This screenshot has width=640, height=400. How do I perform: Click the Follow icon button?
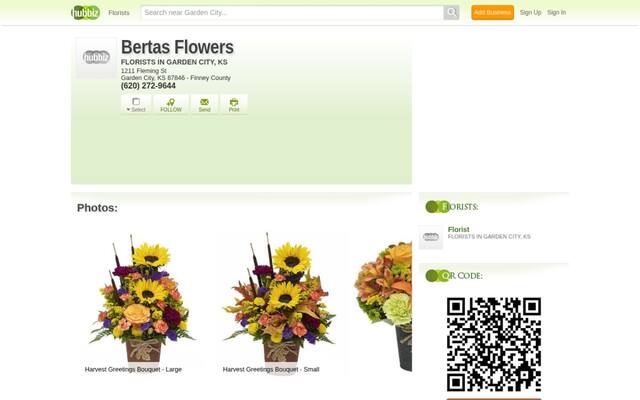(x=171, y=104)
